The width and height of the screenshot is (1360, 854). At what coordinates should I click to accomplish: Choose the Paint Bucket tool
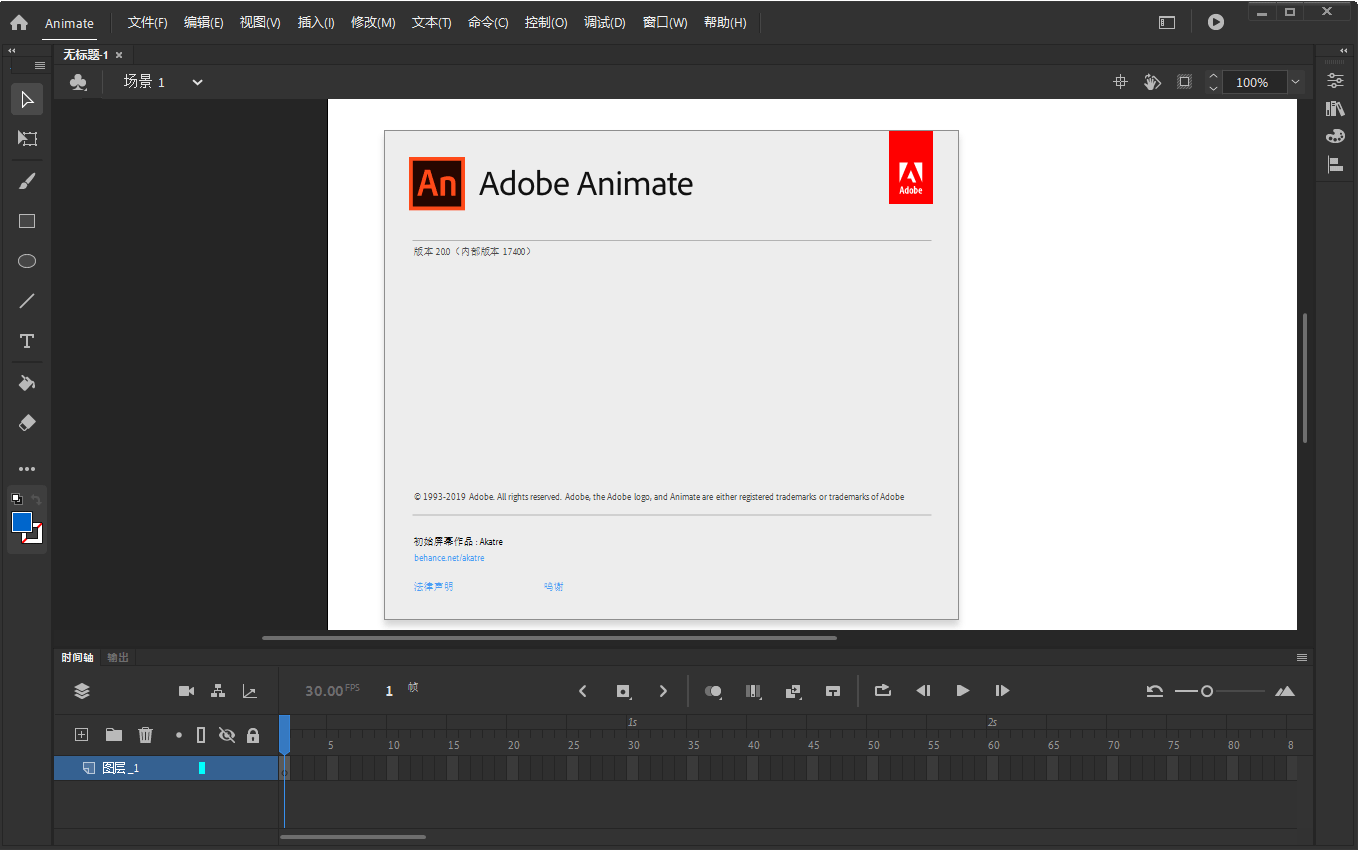(26, 382)
